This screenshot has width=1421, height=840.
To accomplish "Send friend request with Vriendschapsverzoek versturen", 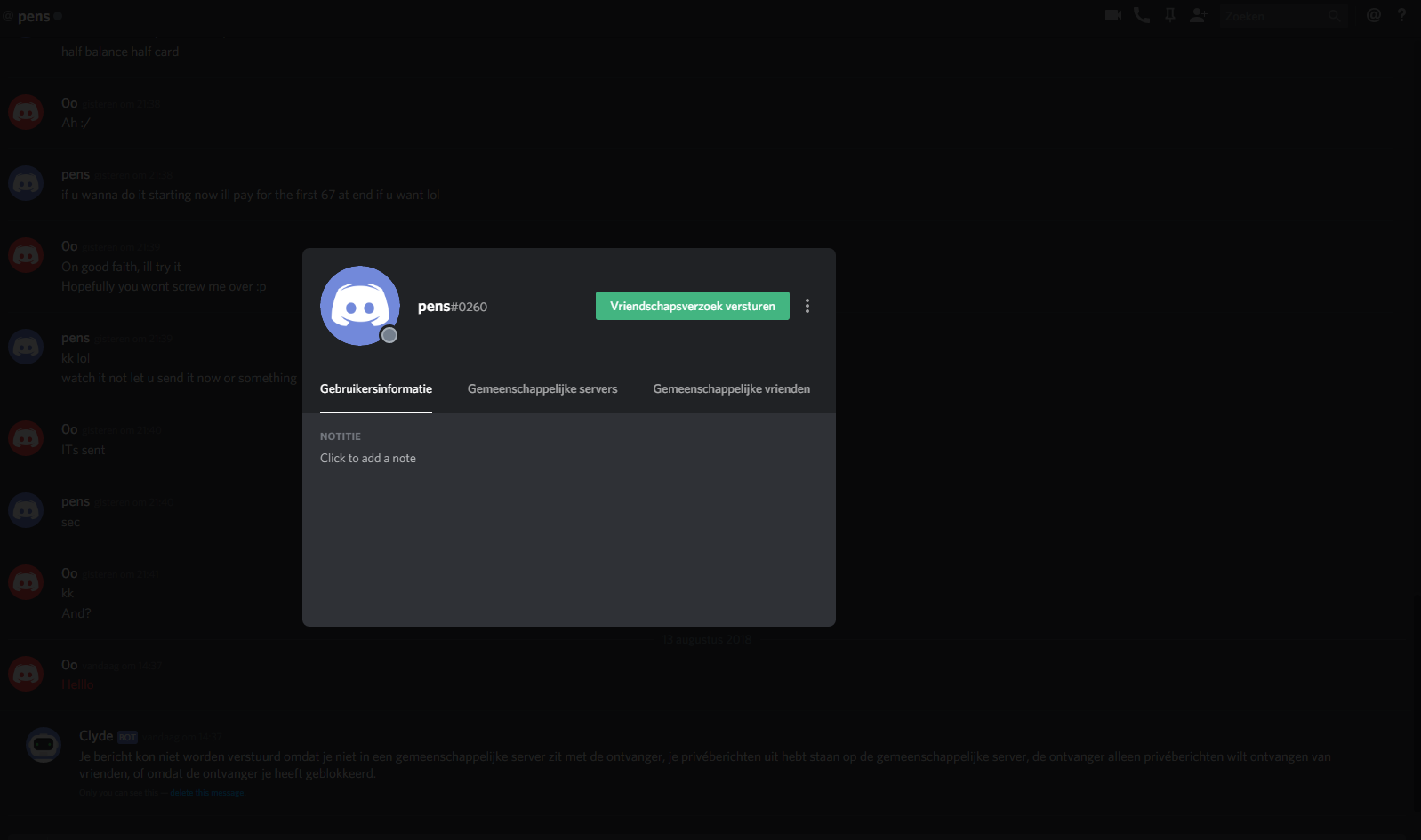I will point(693,306).
